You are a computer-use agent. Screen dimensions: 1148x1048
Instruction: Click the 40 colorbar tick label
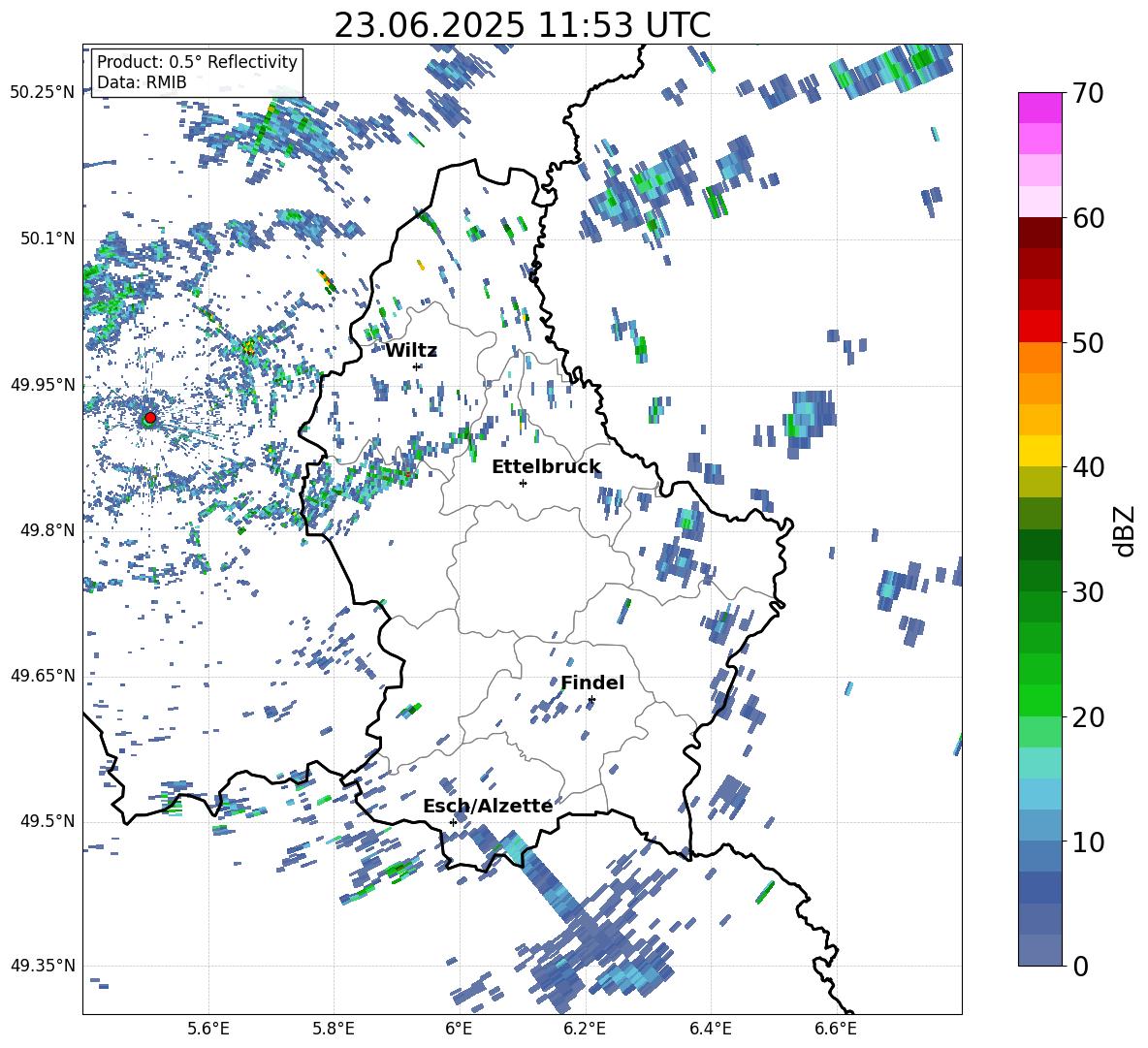[1088, 467]
